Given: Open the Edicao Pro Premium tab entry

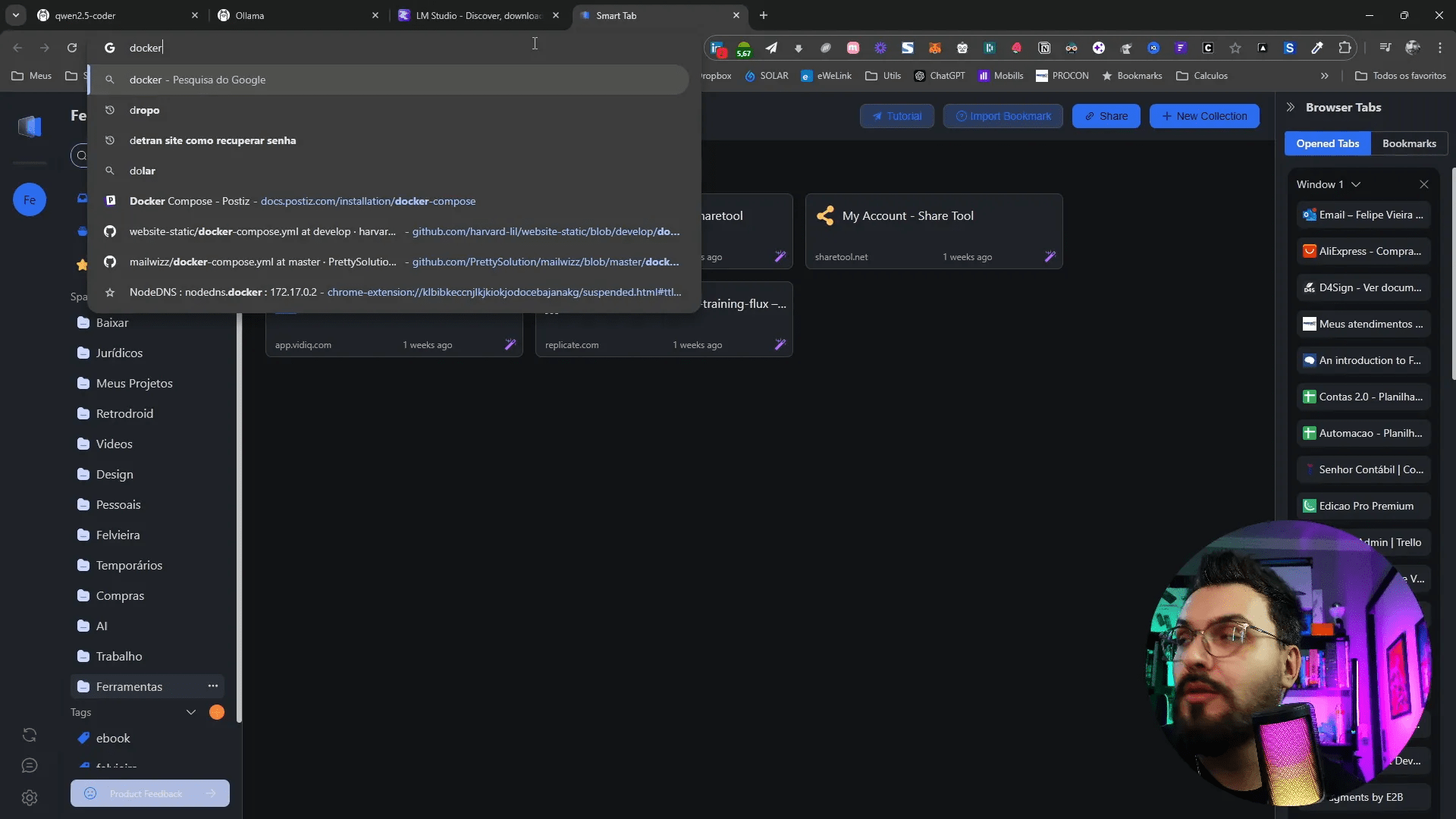Looking at the screenshot, I should [1363, 506].
